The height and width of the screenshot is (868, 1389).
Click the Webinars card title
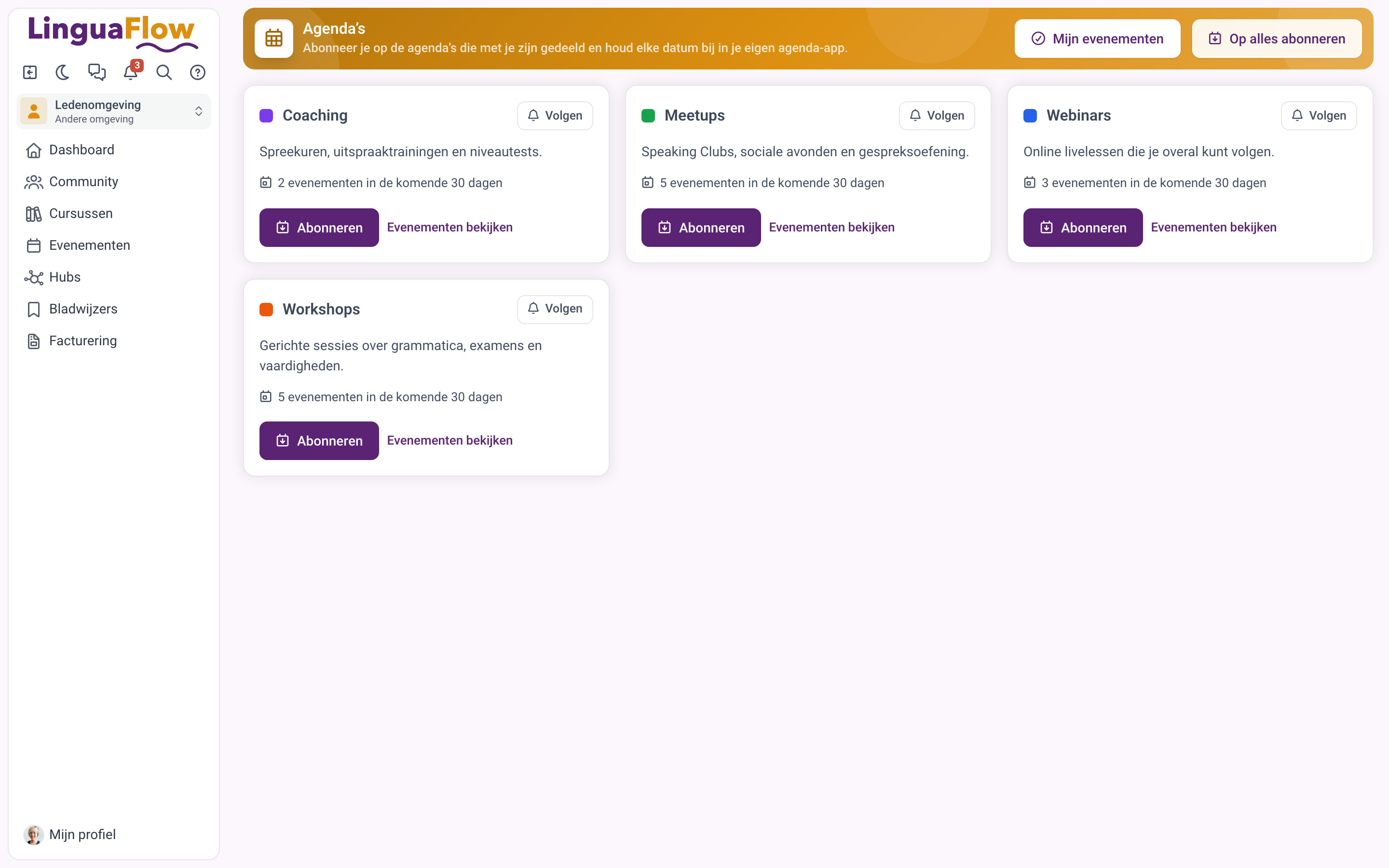(x=1078, y=115)
